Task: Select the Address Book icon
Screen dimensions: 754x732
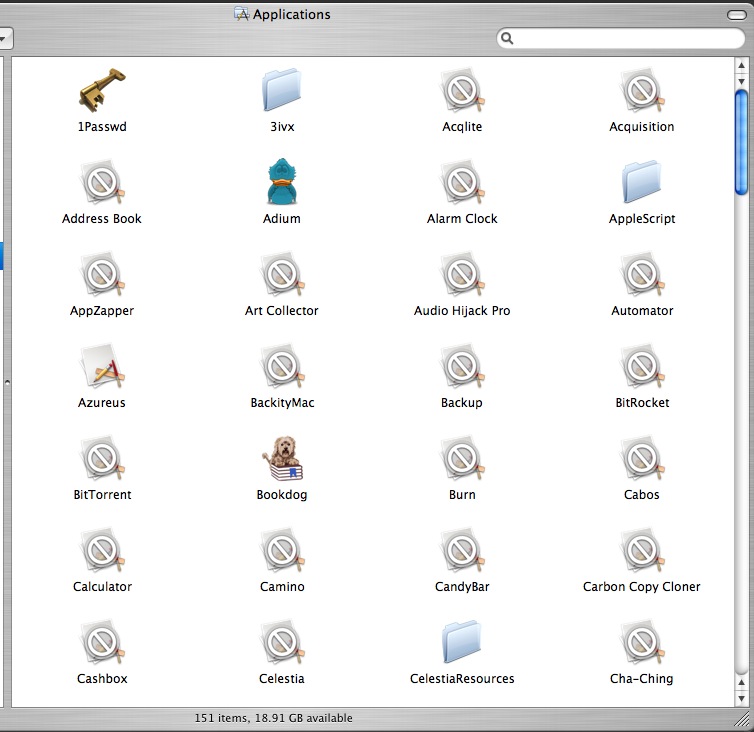Action: [102, 182]
